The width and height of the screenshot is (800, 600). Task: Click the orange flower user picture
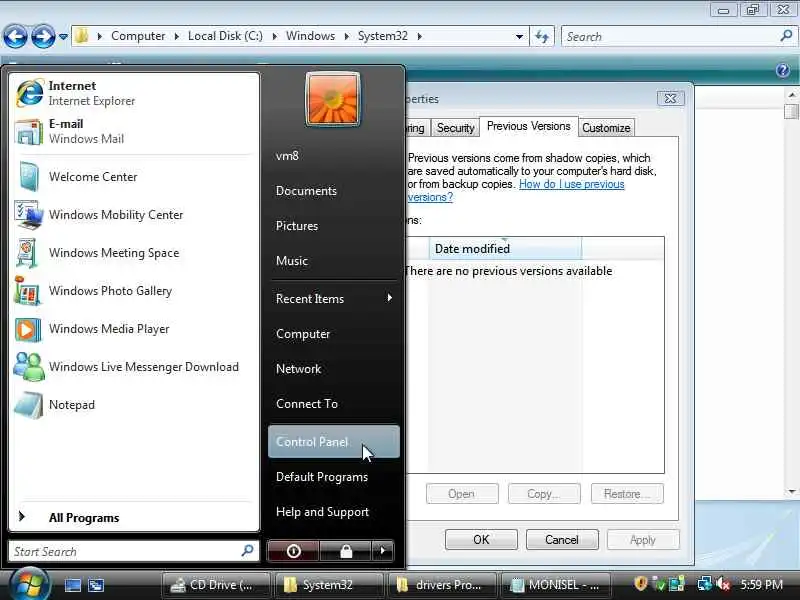(x=333, y=99)
